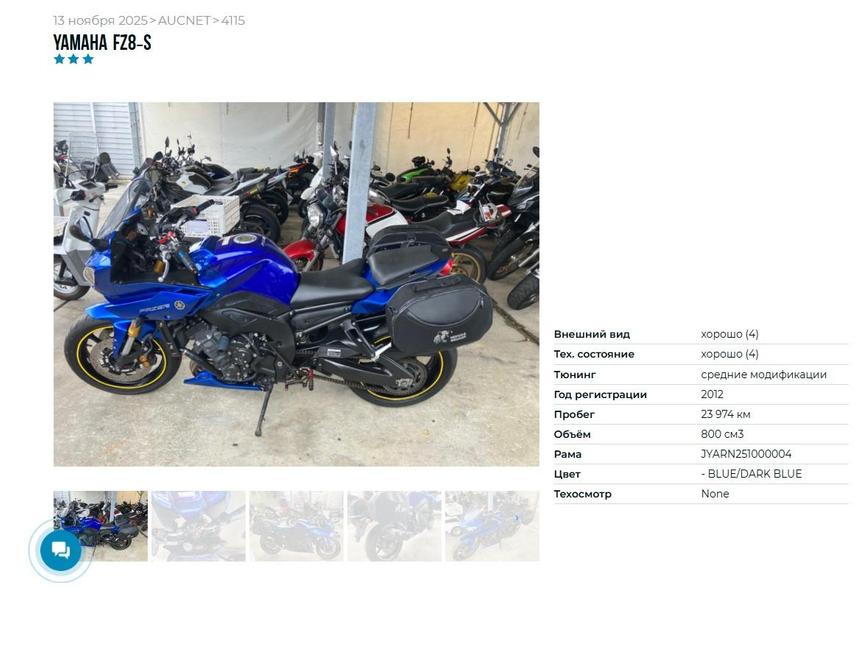Open the live chat bubble icon

(x=61, y=550)
